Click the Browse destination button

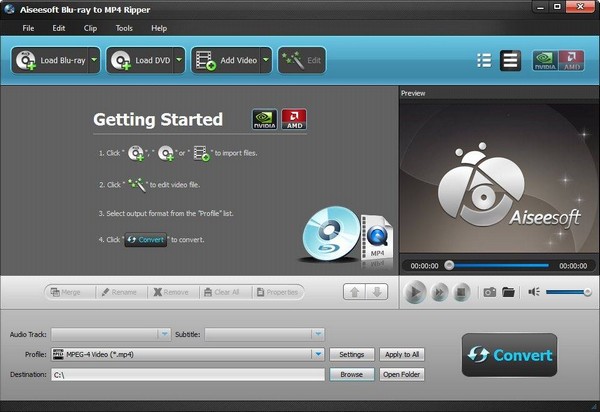click(x=351, y=375)
